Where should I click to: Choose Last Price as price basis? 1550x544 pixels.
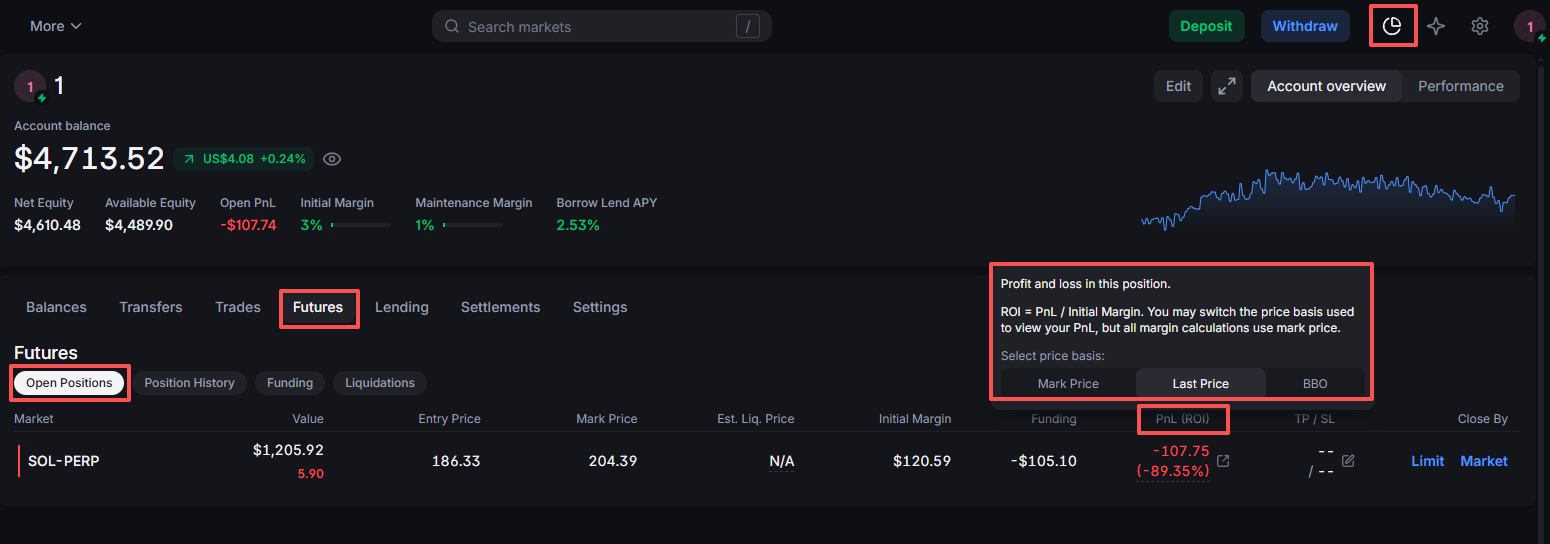point(1200,384)
